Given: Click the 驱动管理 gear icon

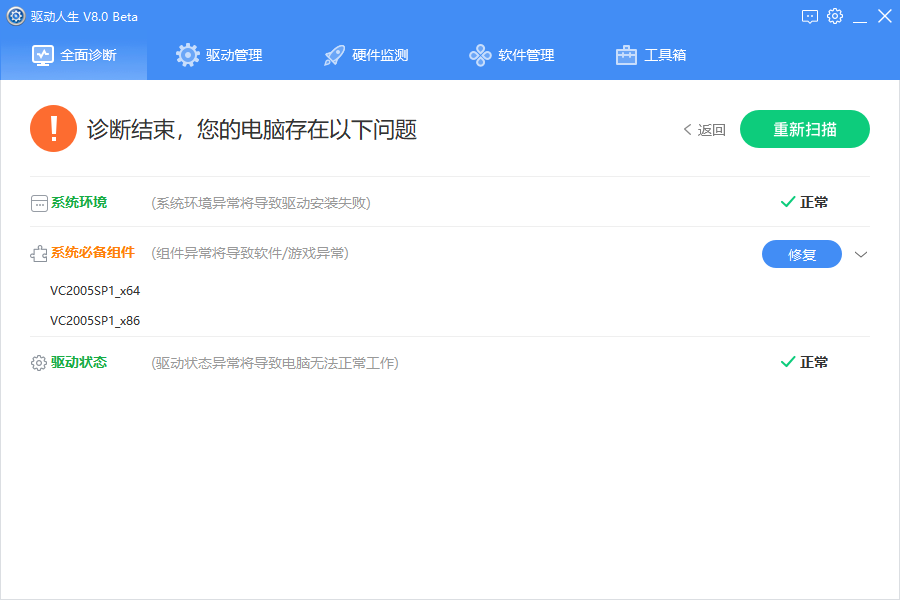Looking at the screenshot, I should point(188,55).
